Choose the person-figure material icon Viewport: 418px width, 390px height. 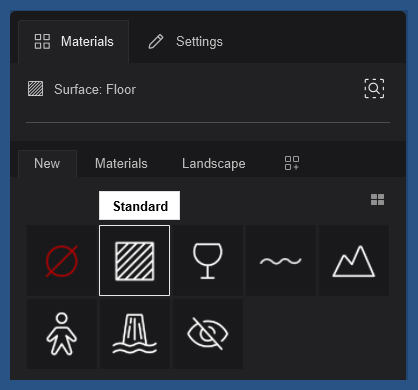pos(62,334)
